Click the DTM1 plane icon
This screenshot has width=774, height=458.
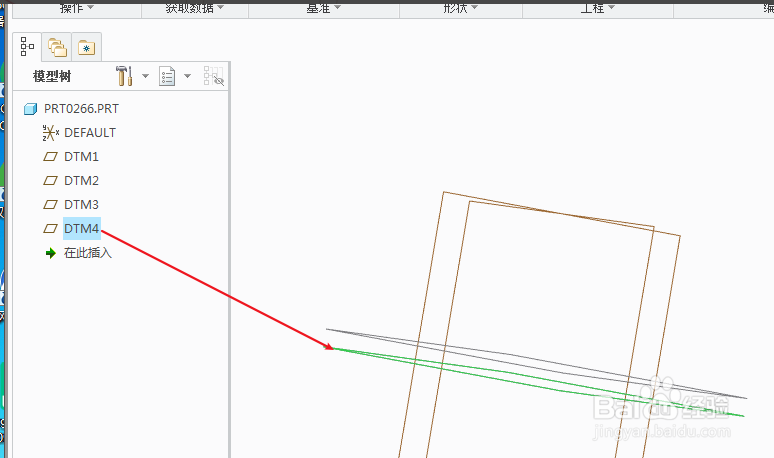pos(50,157)
